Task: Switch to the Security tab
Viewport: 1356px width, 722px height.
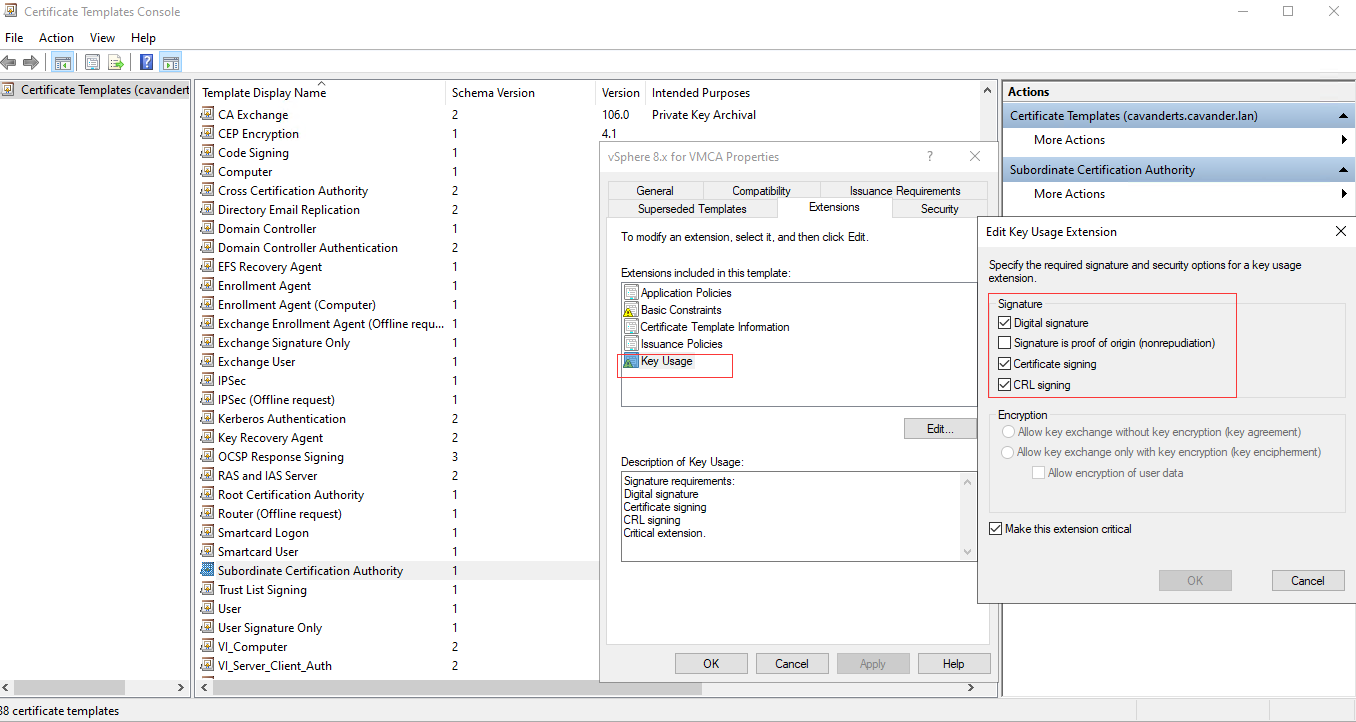Action: [x=940, y=209]
